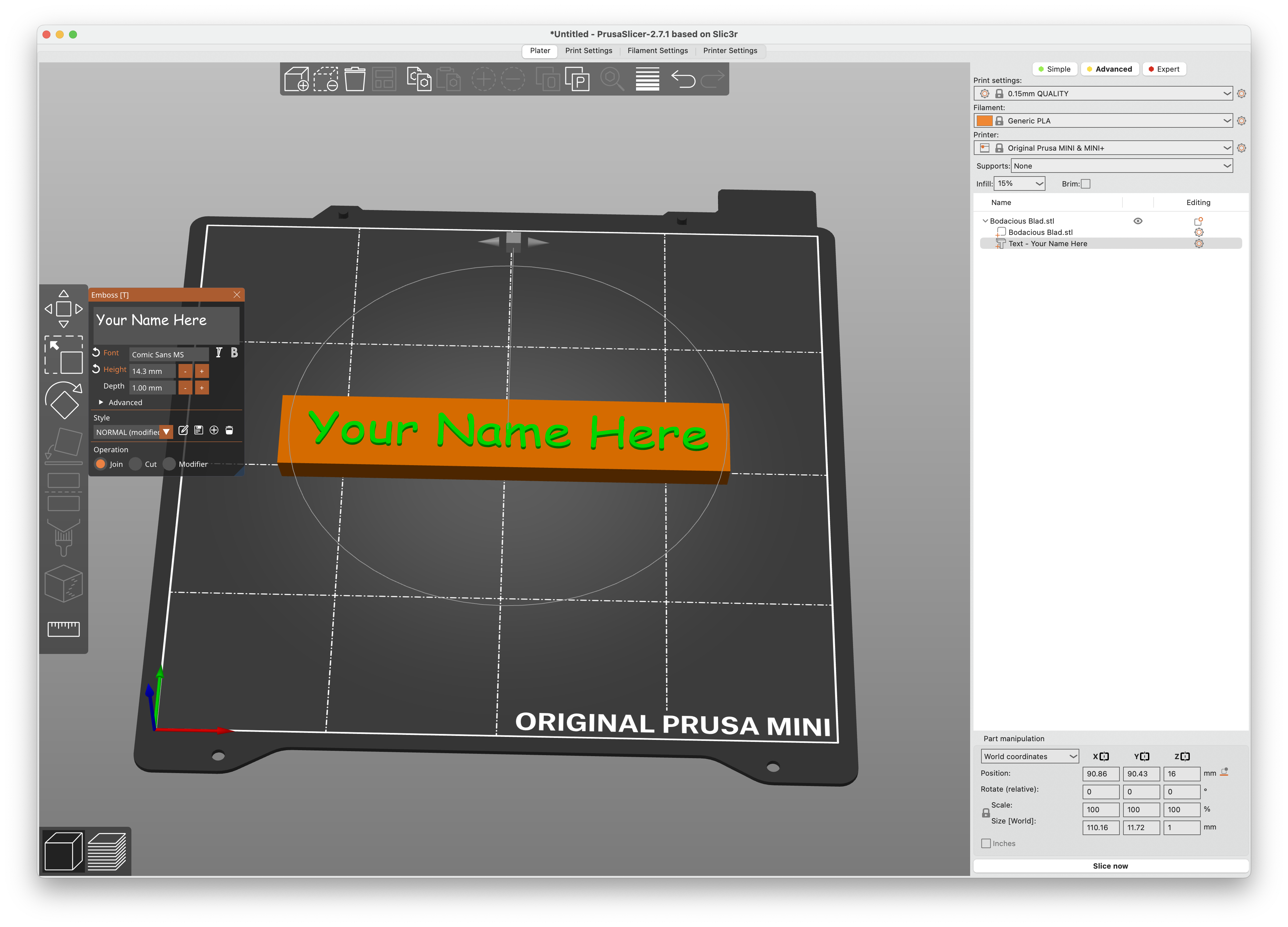Click the Slice now button

click(x=1110, y=866)
